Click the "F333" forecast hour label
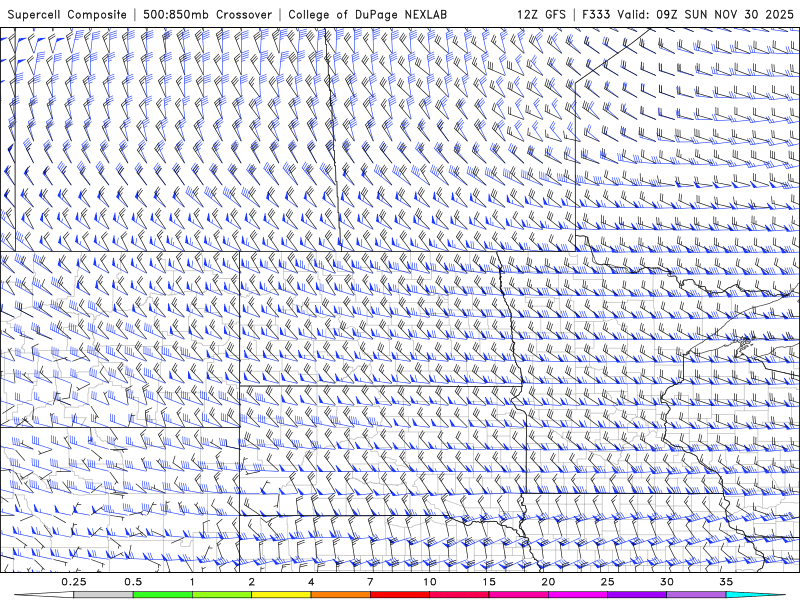The width and height of the screenshot is (800, 600). click(x=596, y=15)
